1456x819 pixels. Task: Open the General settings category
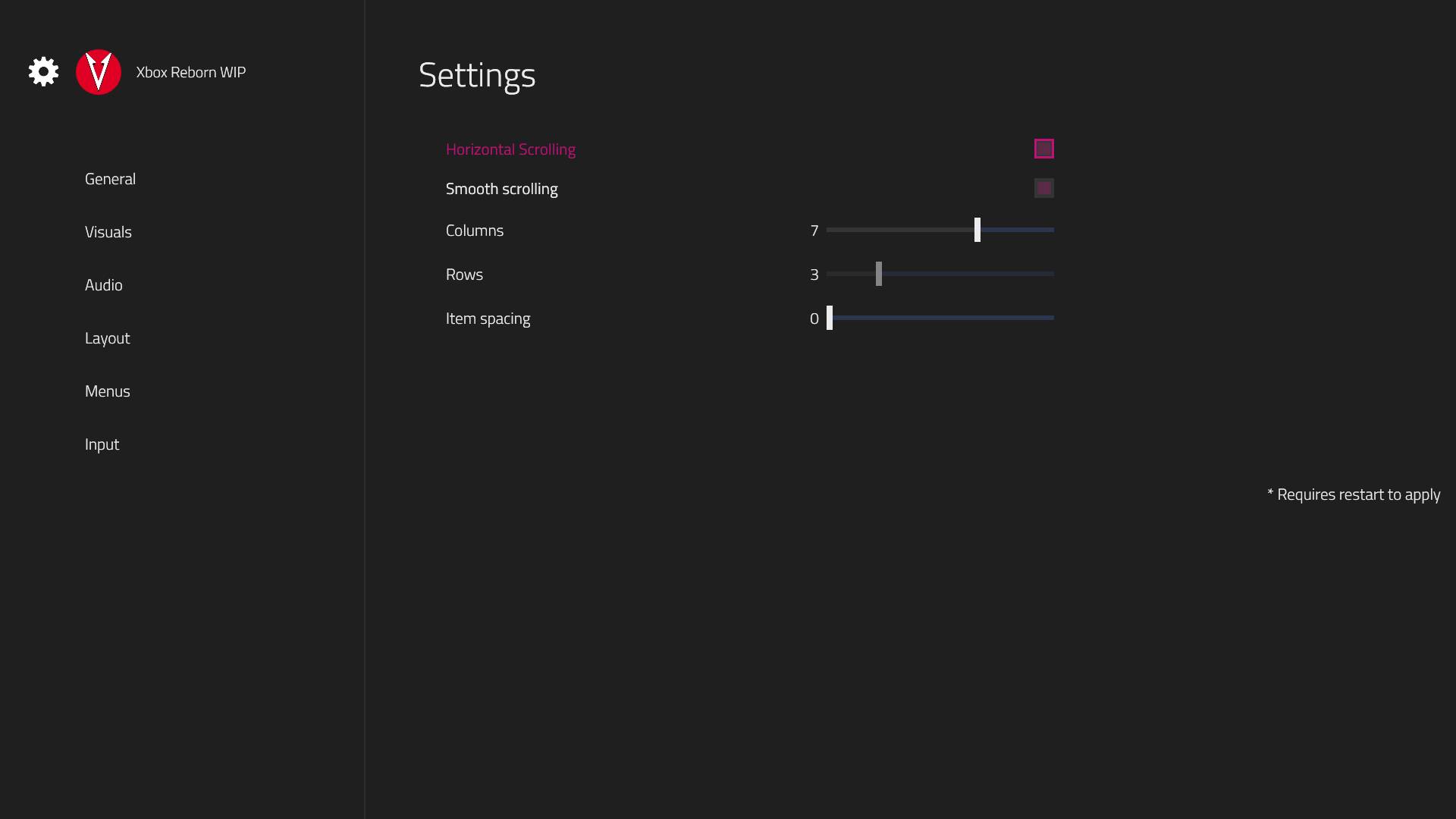click(110, 179)
